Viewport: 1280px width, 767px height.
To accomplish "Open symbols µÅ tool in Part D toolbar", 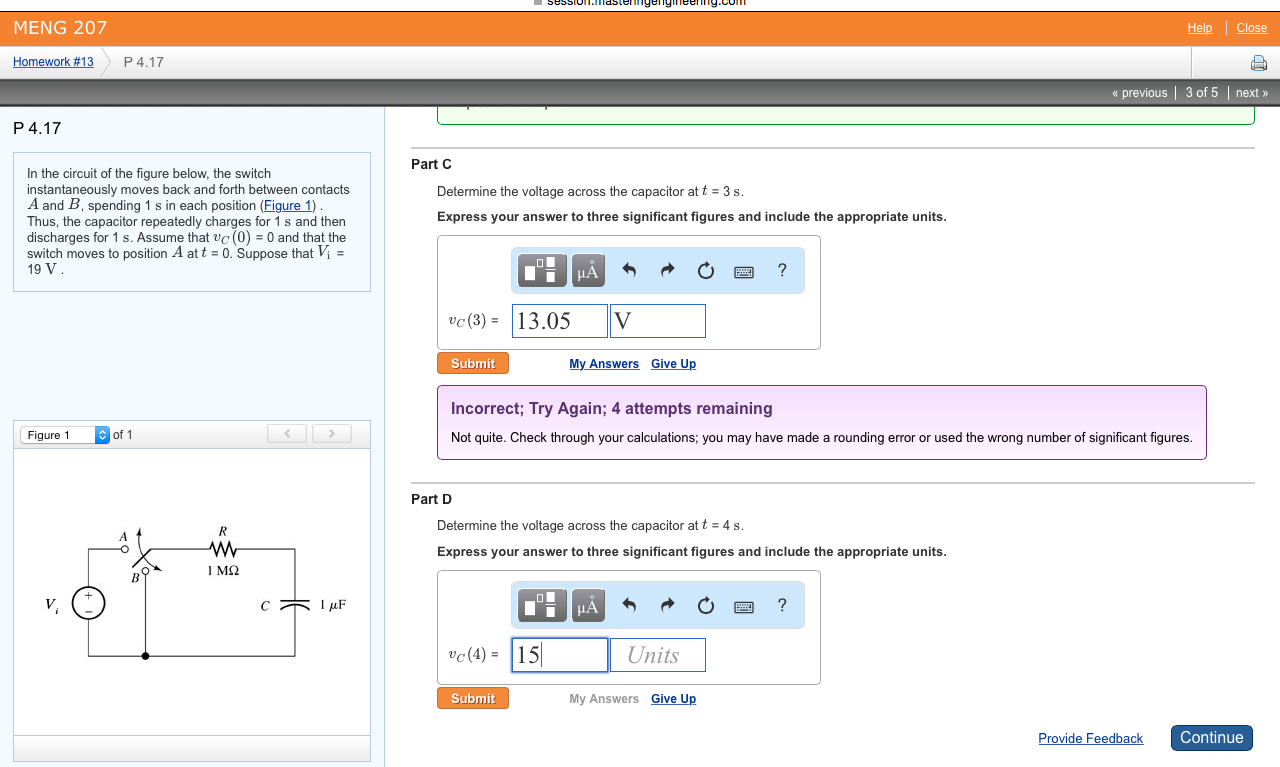I will click(x=588, y=605).
